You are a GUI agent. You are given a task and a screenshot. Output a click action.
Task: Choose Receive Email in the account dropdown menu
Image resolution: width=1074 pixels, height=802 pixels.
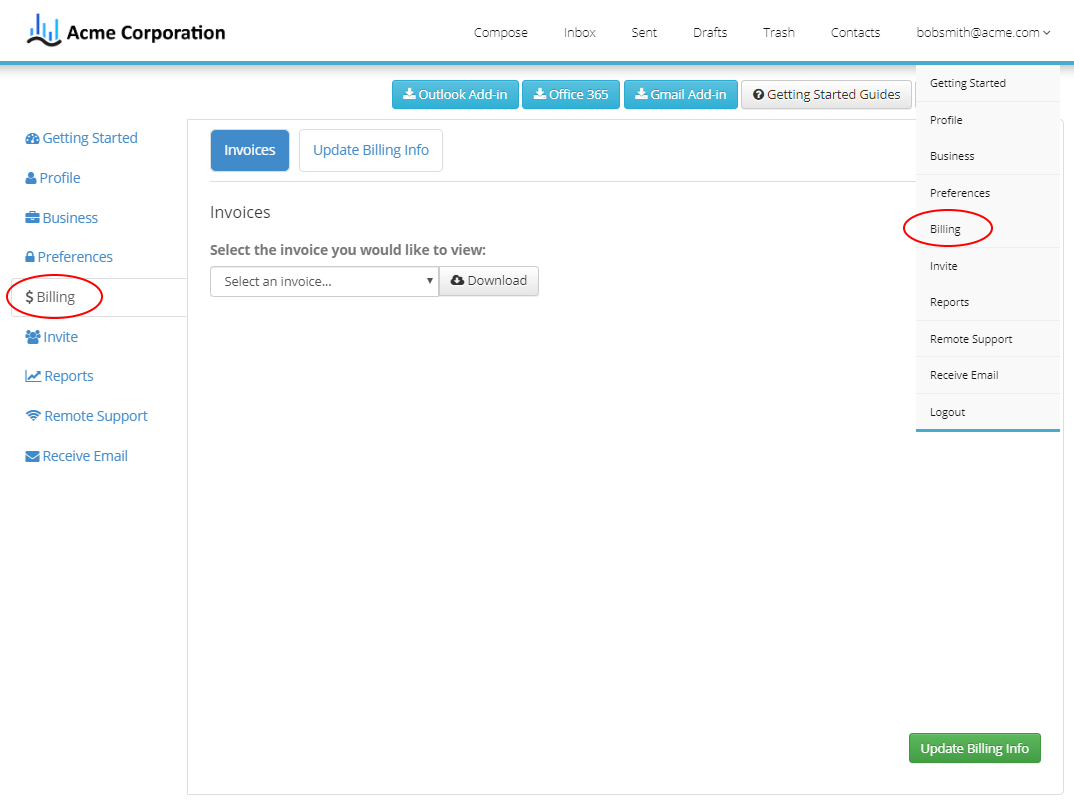988,375
